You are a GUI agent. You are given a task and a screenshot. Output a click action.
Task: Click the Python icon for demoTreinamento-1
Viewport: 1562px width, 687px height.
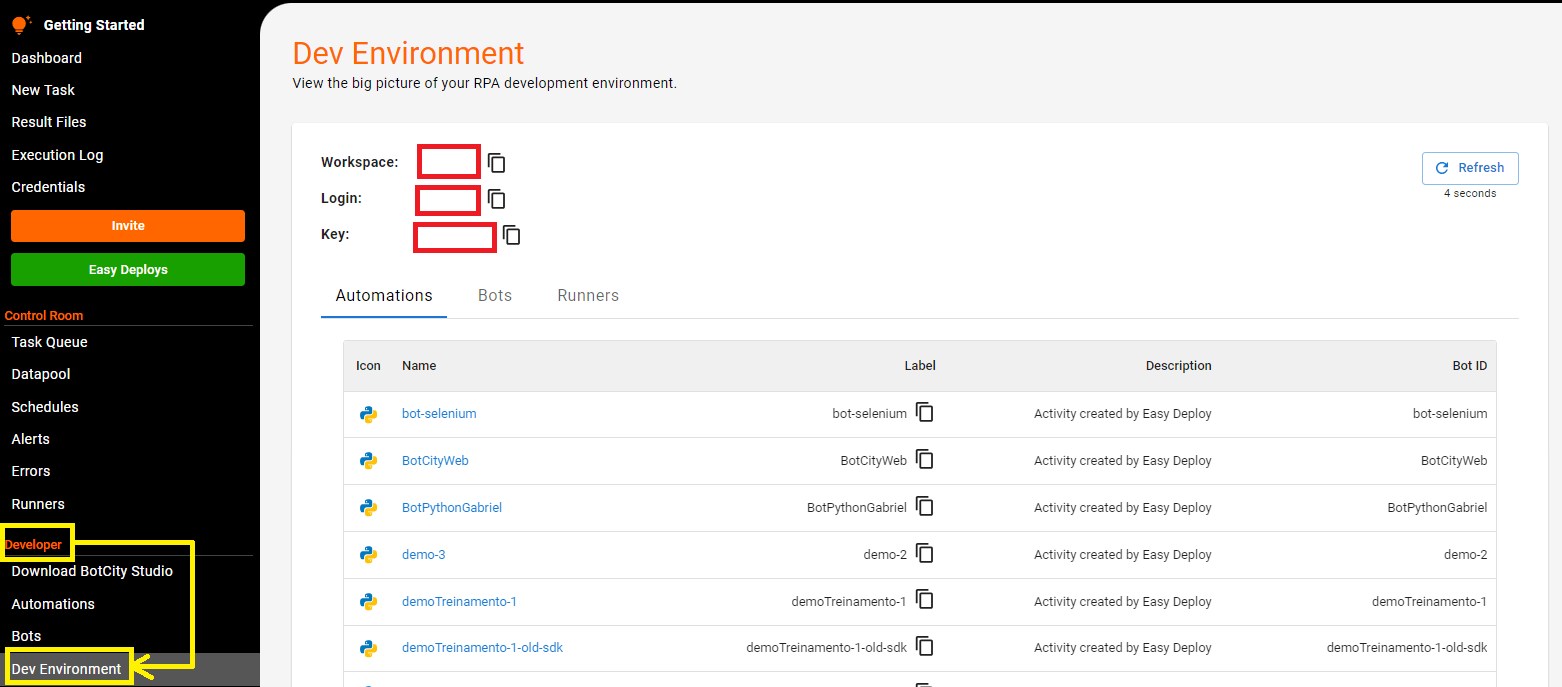click(368, 601)
